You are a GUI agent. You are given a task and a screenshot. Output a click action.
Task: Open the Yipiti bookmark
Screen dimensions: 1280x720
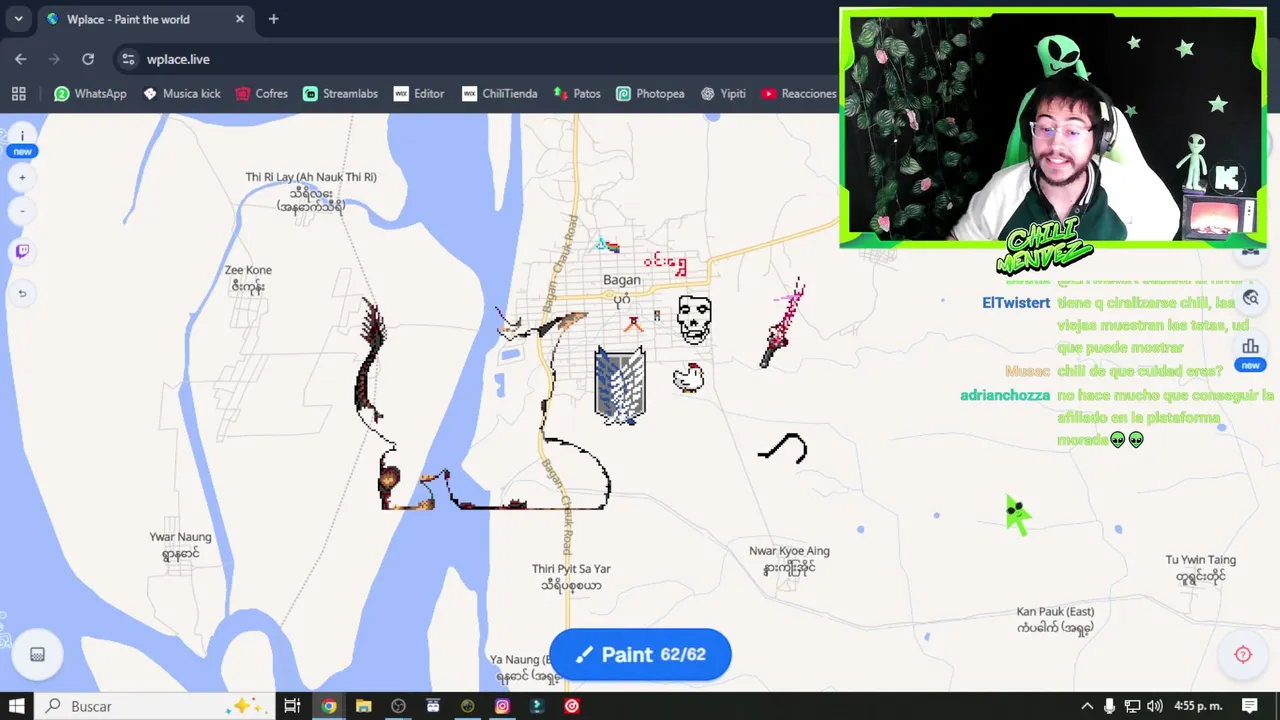tap(723, 93)
